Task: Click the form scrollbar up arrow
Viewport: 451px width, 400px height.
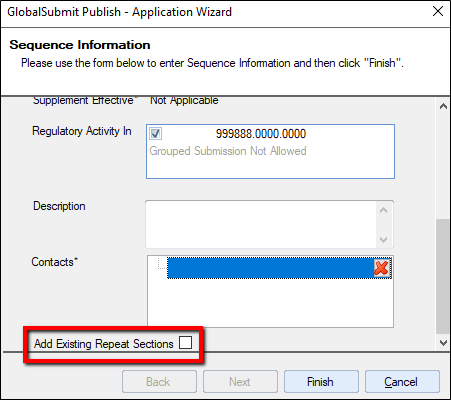Action: [443, 107]
